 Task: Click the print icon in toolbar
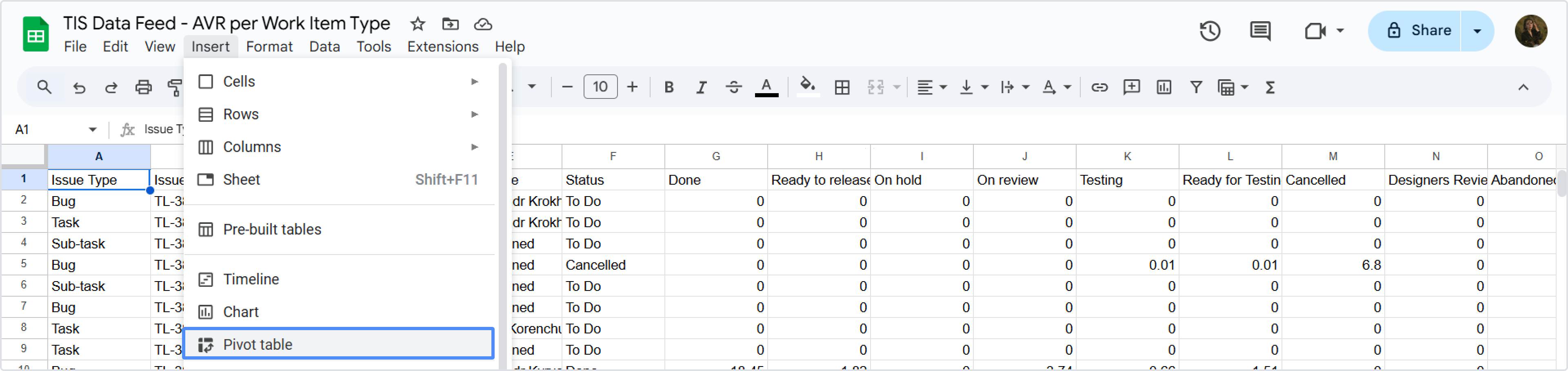pos(143,88)
